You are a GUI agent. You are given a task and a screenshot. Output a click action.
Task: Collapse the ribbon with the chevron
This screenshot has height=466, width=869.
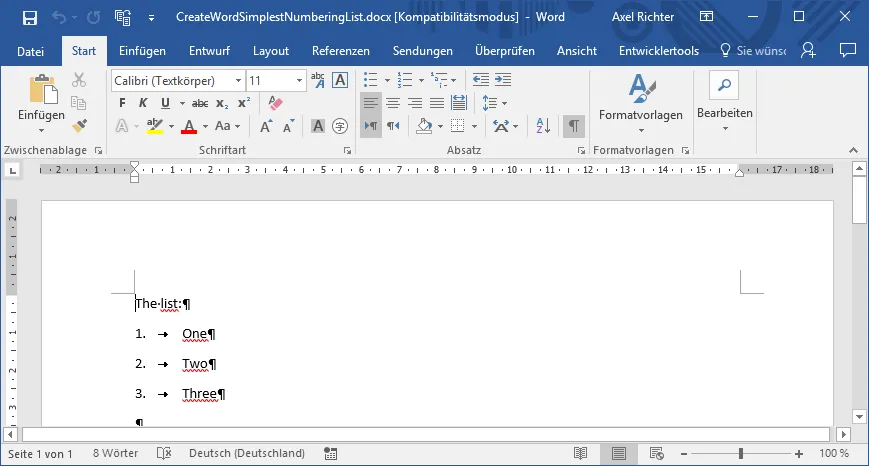tap(853, 151)
